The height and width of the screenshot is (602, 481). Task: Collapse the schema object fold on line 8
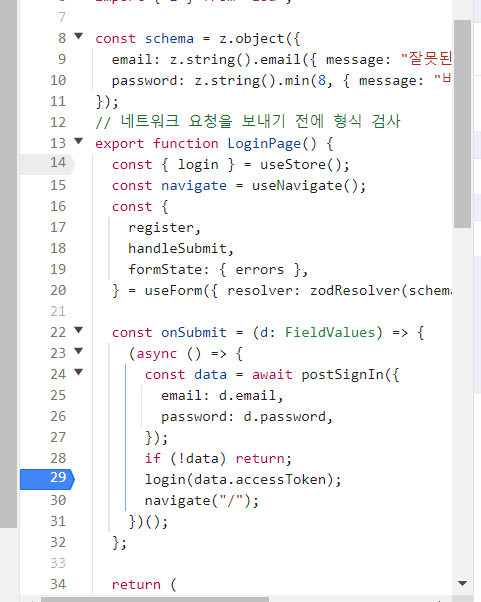(x=78, y=36)
